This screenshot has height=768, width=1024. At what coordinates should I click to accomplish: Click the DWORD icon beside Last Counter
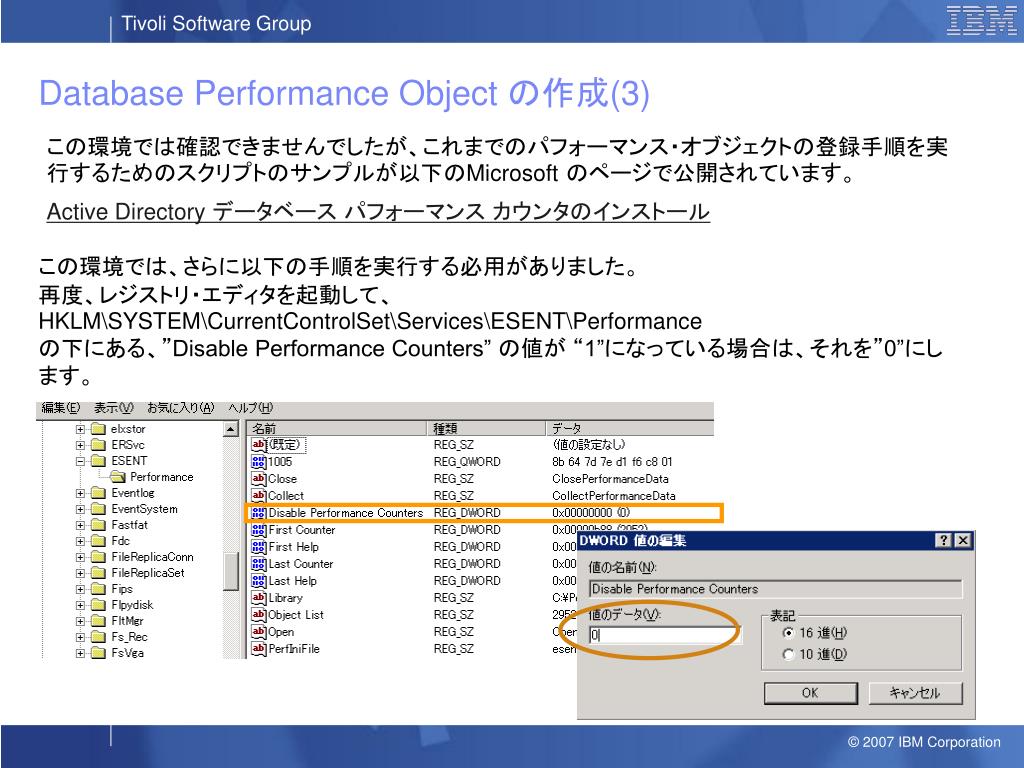pyautogui.click(x=259, y=564)
